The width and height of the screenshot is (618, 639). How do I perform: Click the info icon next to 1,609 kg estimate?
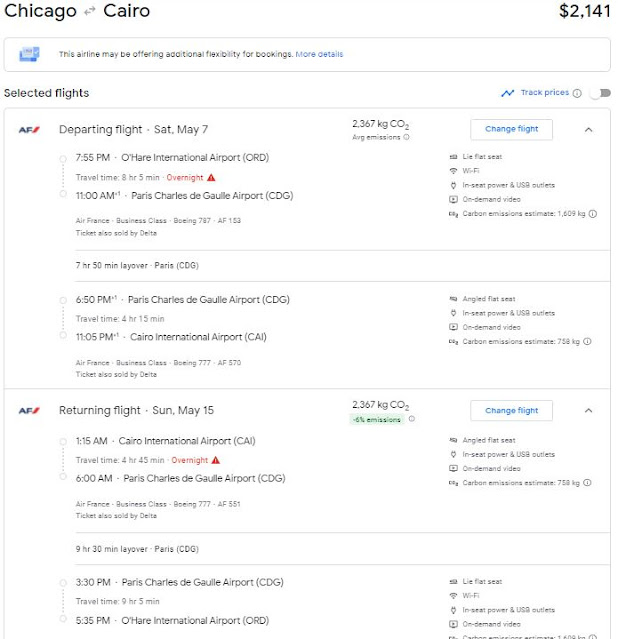[x=593, y=213]
